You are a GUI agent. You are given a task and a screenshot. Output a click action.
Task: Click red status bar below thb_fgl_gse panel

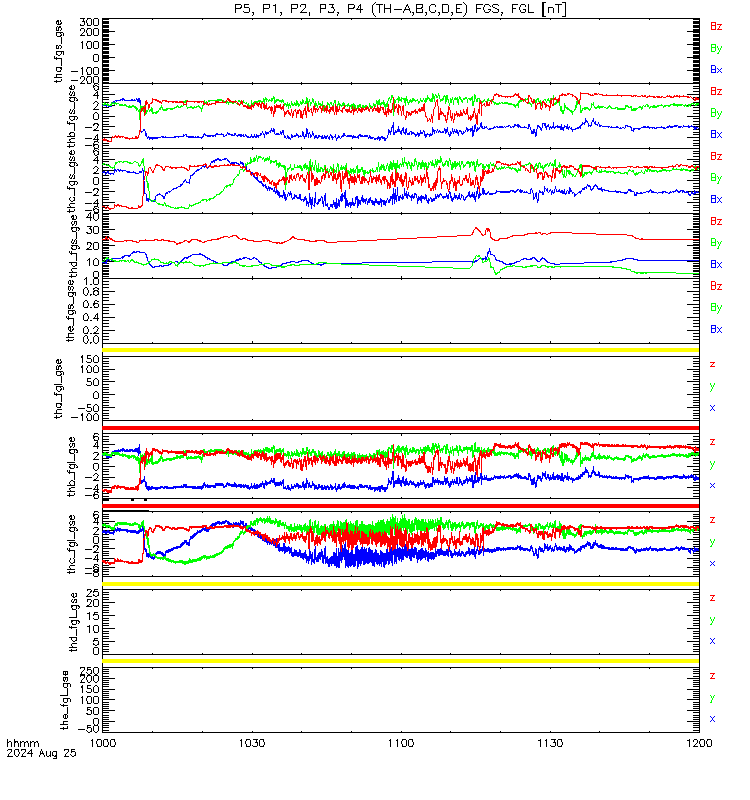[401, 506]
